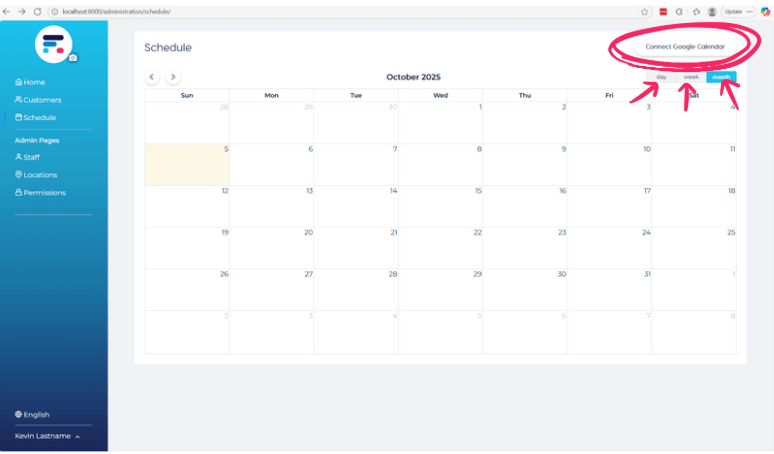The image size is (774, 454).
Task: Advance to next month with right arrow
Action: [x=173, y=77]
